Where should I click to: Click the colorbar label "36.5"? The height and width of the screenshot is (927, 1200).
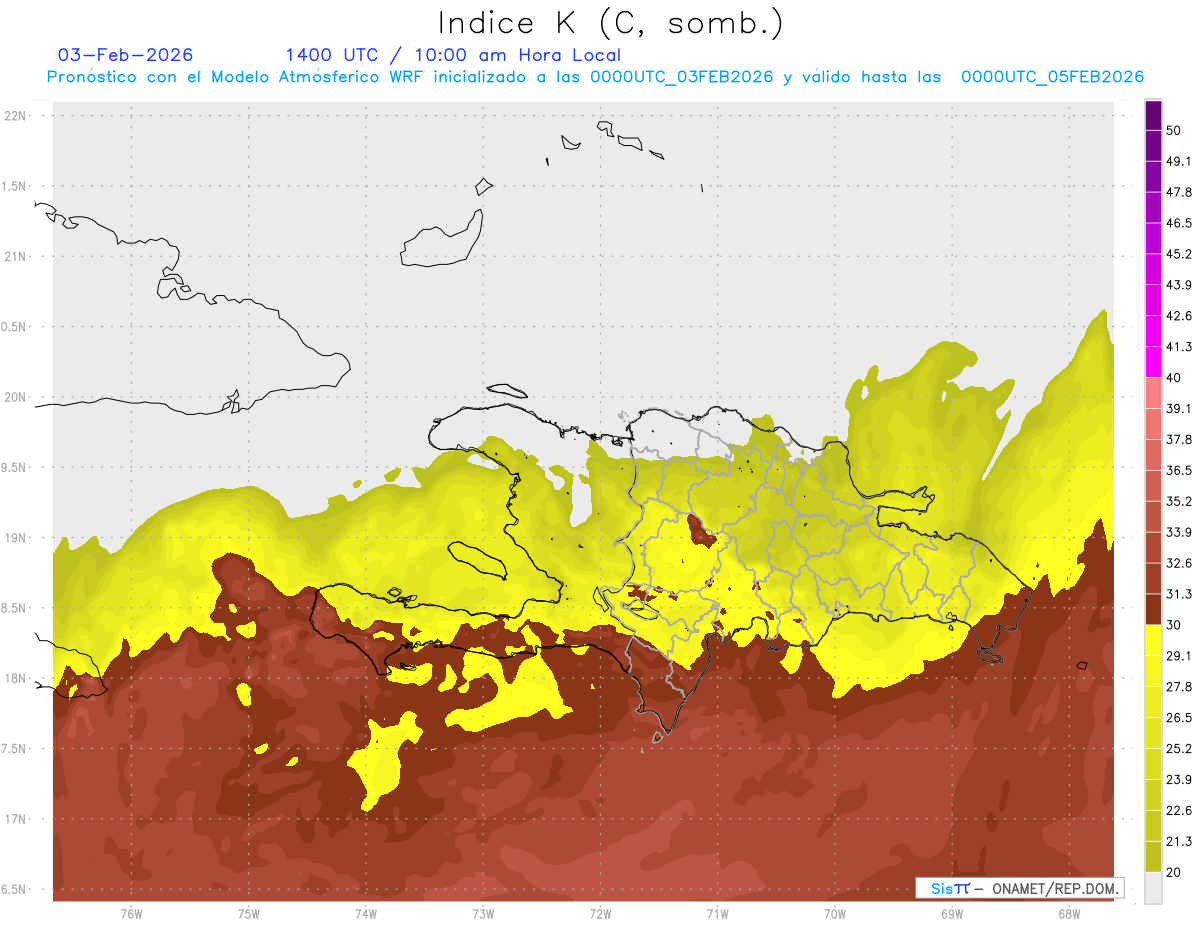[x=1179, y=471]
